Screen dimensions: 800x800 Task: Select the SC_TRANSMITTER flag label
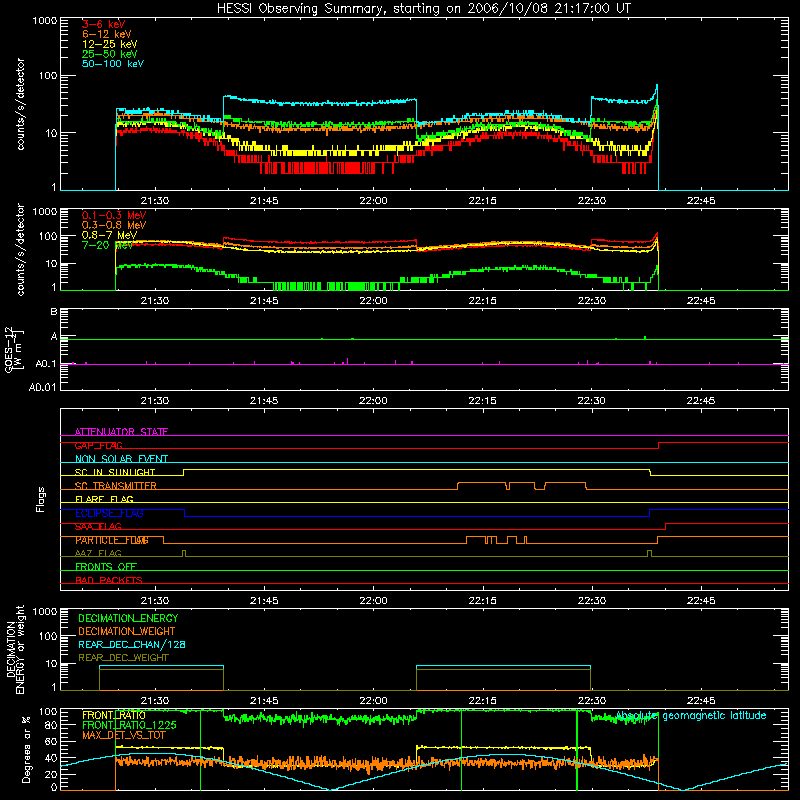(x=116, y=486)
